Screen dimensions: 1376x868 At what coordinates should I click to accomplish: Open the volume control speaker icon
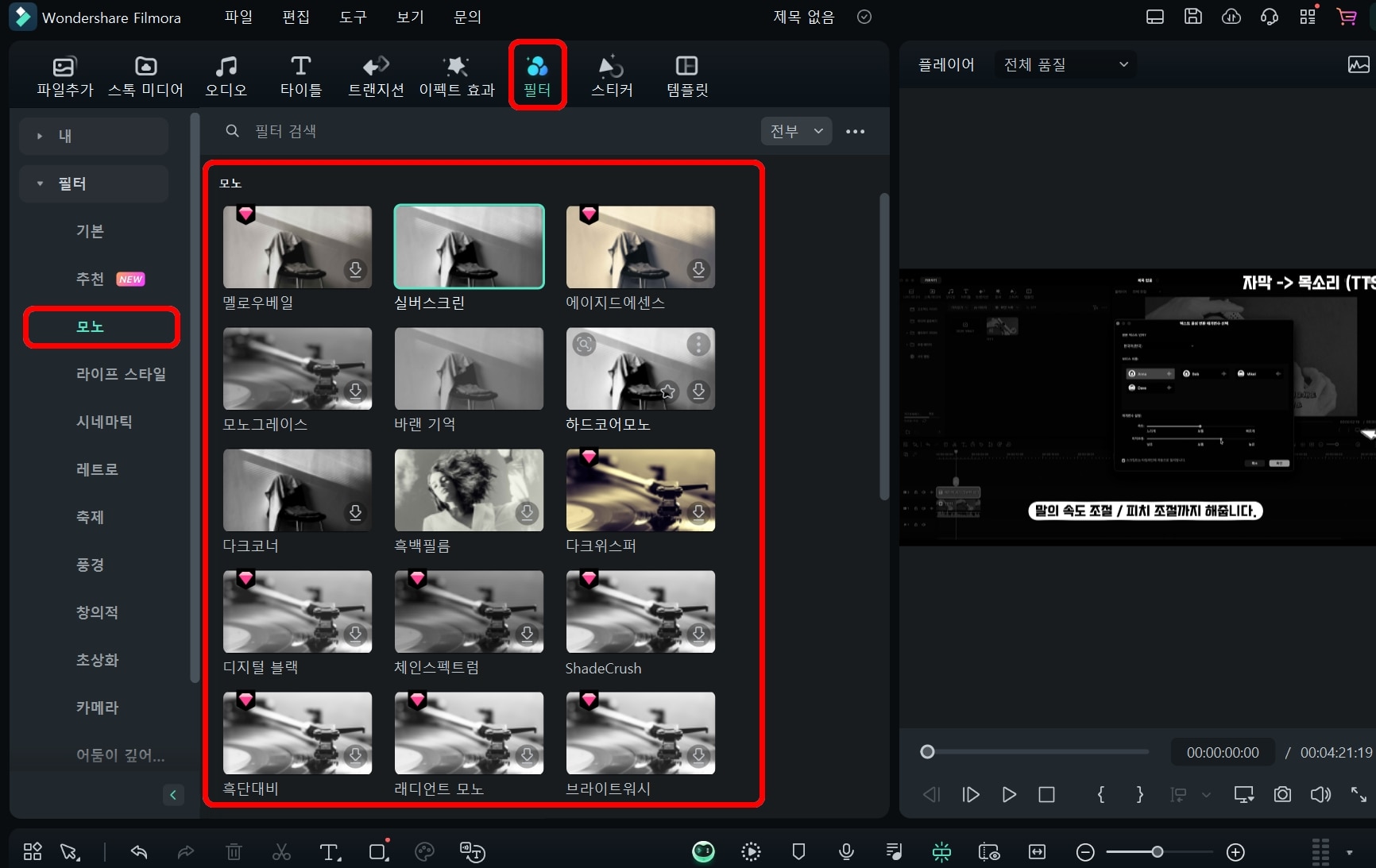(1320, 795)
